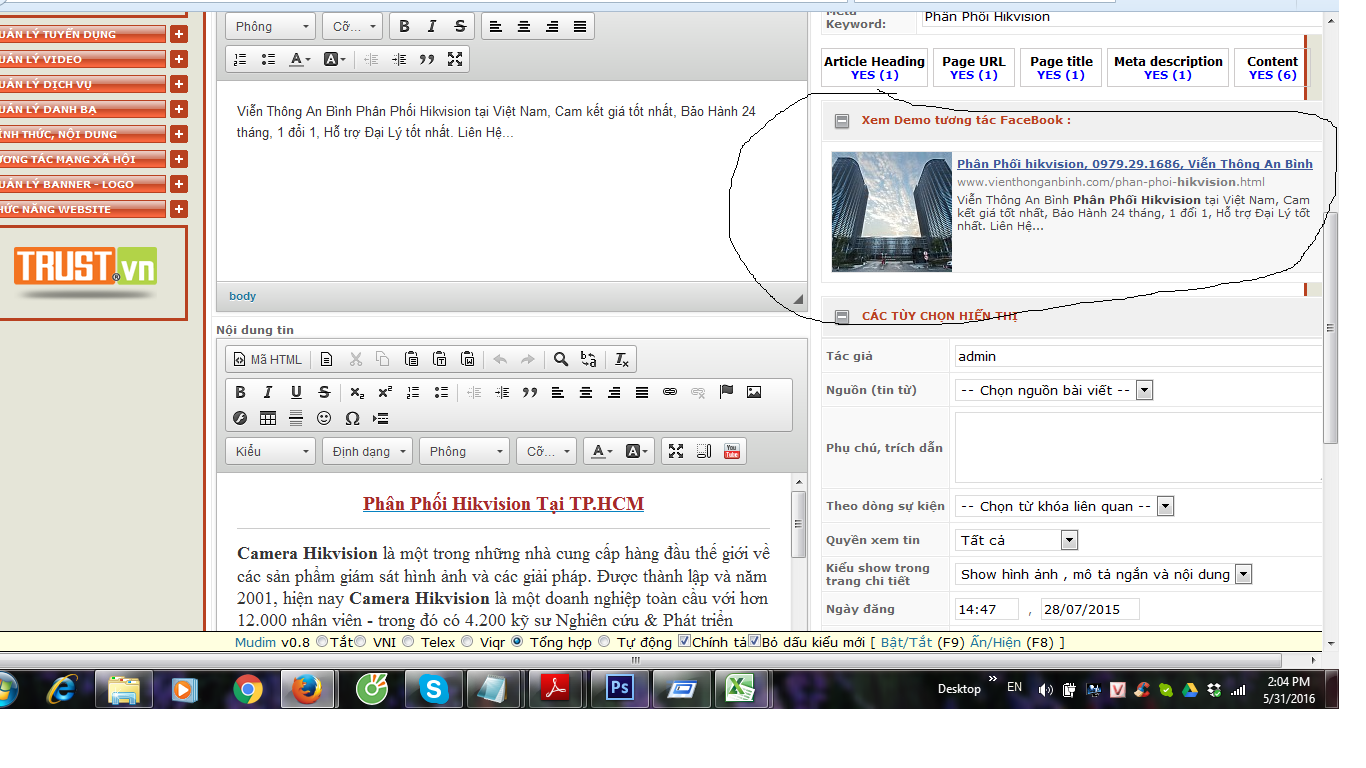The height and width of the screenshot is (768, 1366).
Task: Select the Meta description SEO tab
Action: pyautogui.click(x=1168, y=67)
